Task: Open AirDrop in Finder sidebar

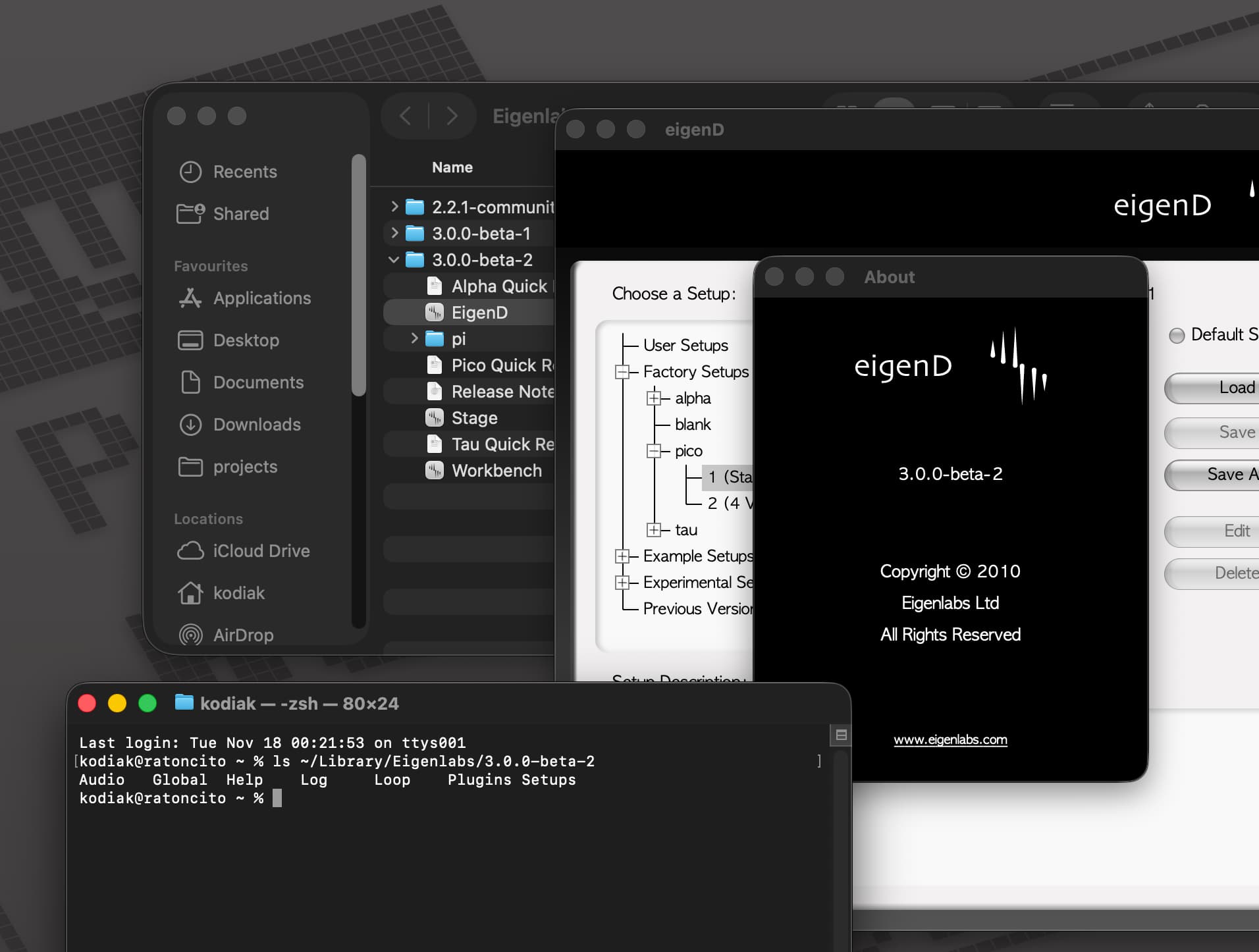Action: [x=242, y=635]
